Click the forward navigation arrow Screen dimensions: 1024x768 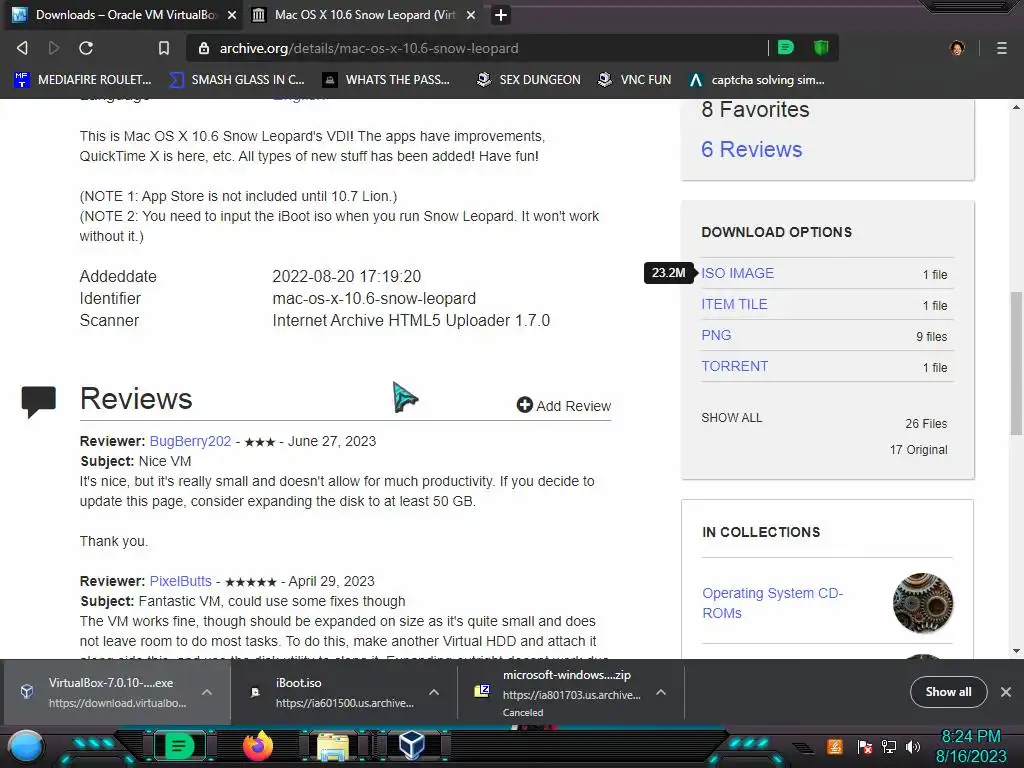pyautogui.click(x=54, y=48)
